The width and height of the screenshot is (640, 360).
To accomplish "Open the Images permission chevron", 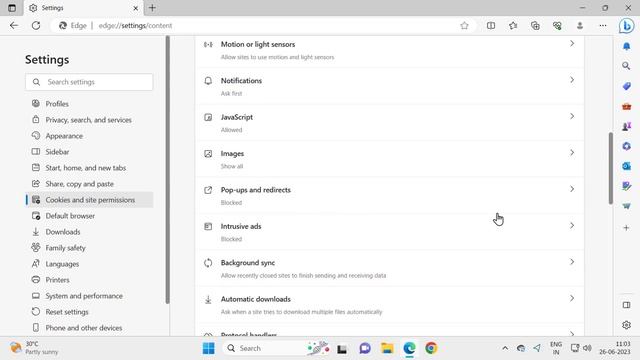I will (x=572, y=153).
